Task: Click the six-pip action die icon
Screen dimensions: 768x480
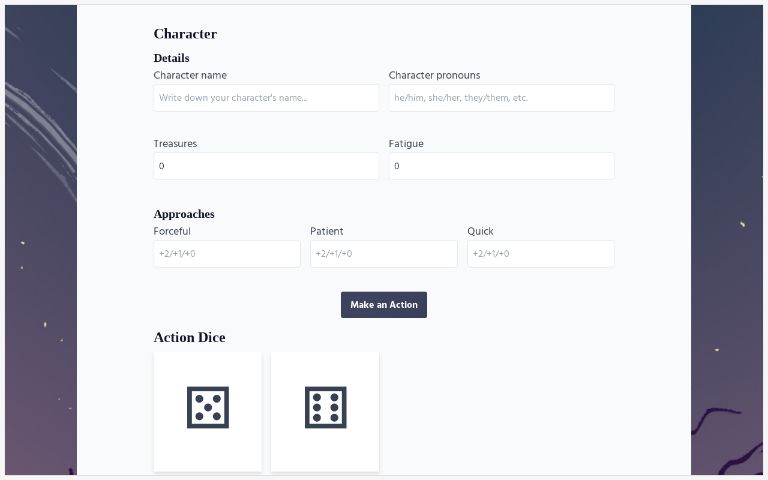Action: (325, 407)
